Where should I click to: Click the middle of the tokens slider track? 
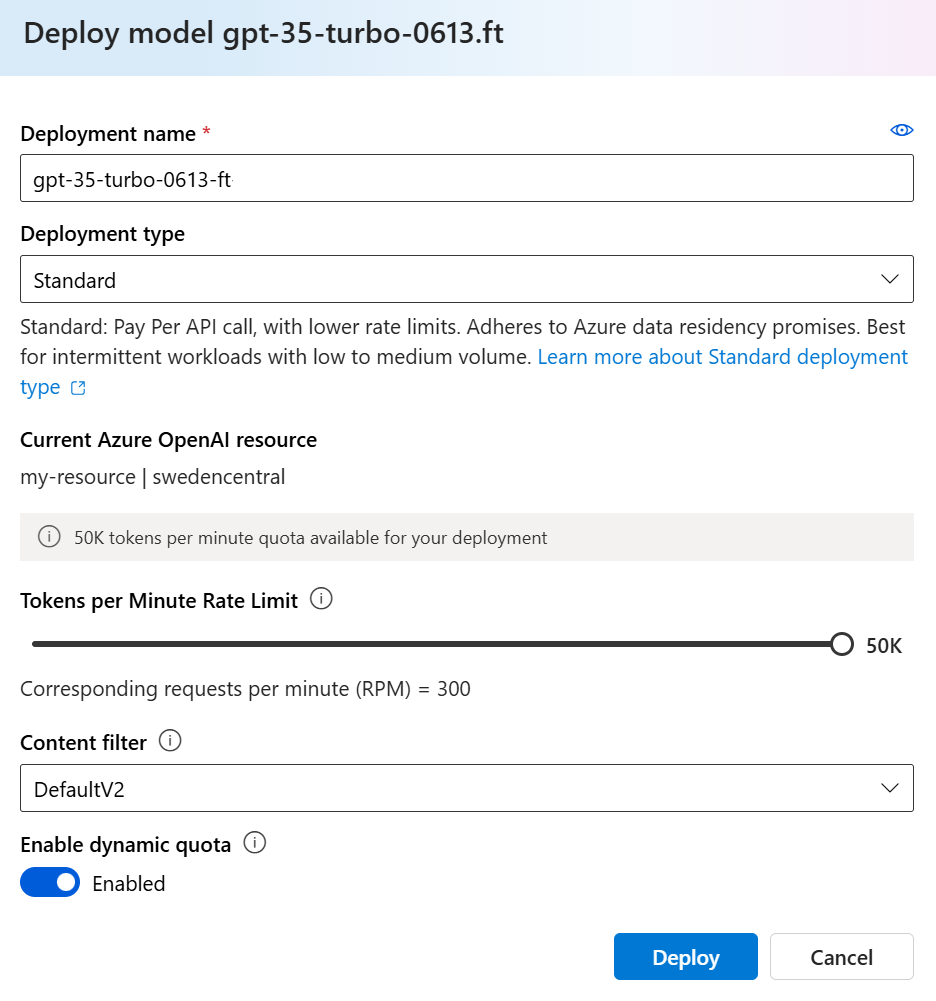436,644
